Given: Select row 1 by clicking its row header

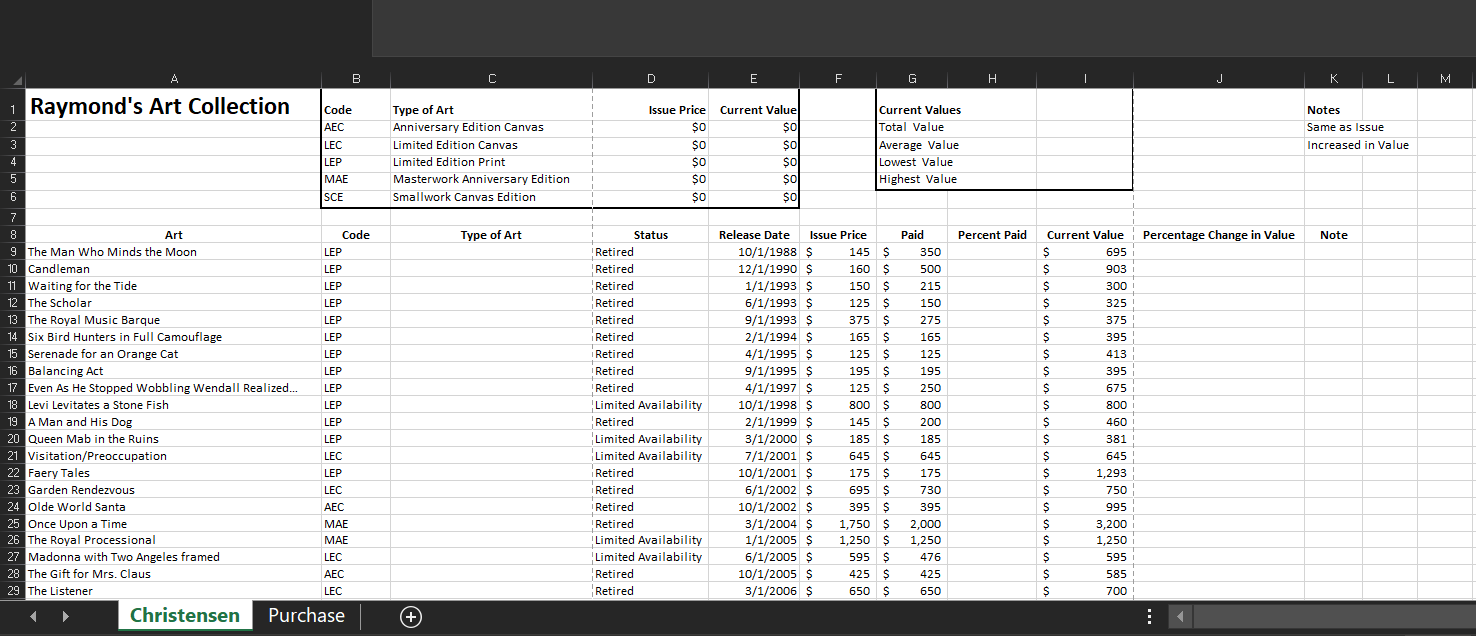Looking at the screenshot, I should pyautogui.click(x=14, y=106).
